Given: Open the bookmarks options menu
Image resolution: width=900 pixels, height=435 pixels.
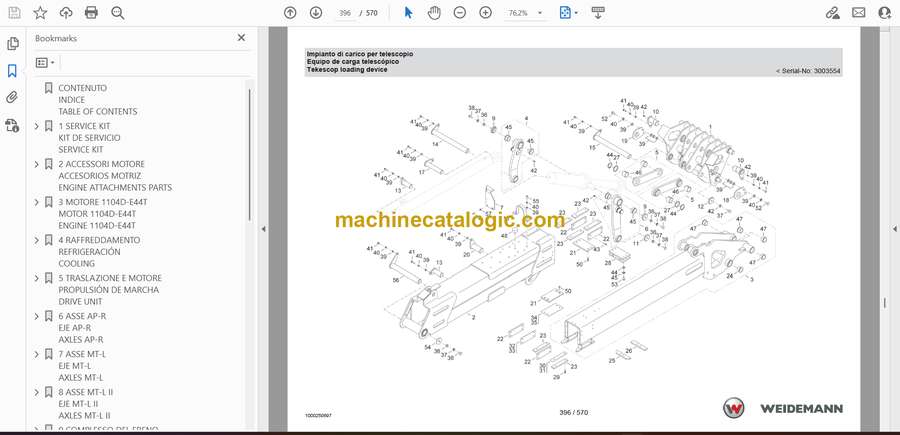Looking at the screenshot, I should click(44, 62).
